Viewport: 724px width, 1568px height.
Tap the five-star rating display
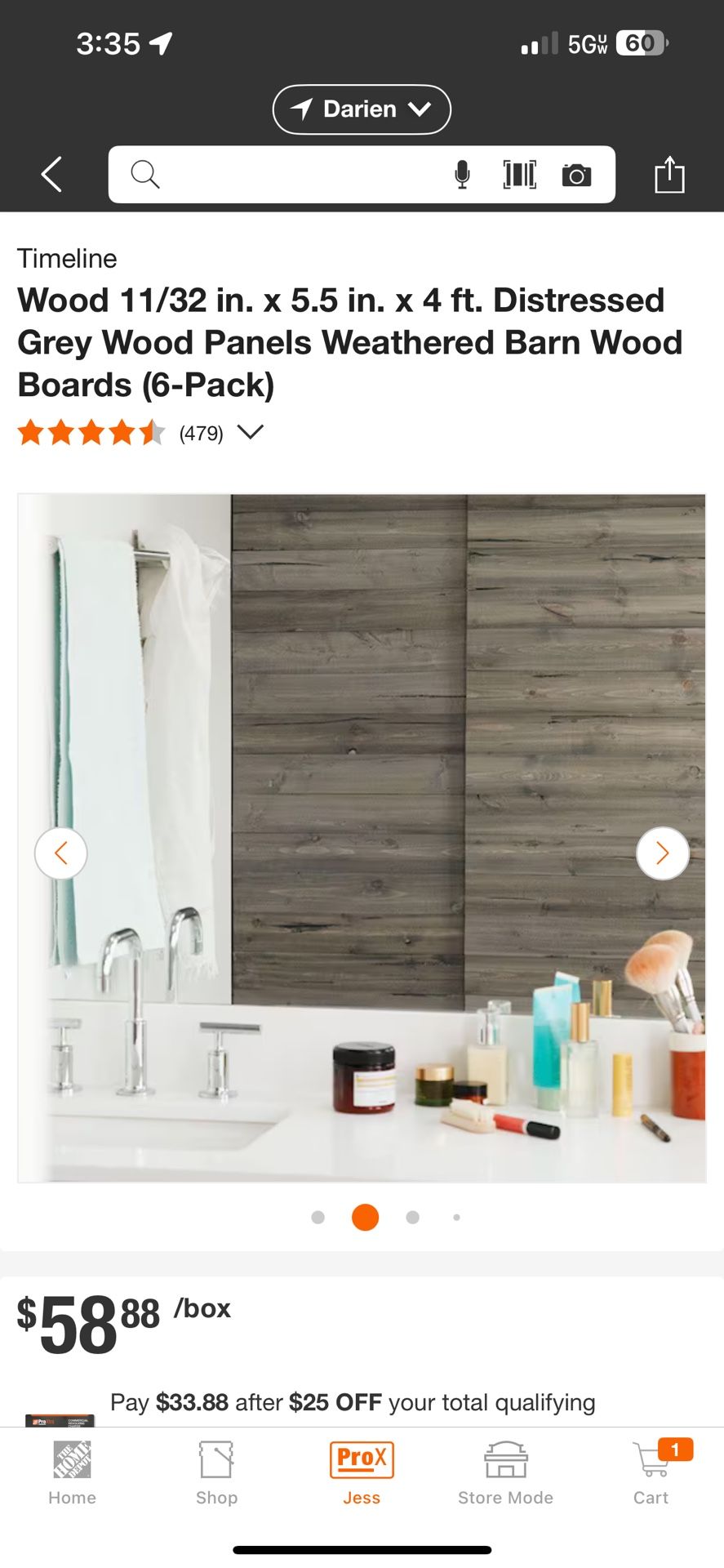(91, 432)
